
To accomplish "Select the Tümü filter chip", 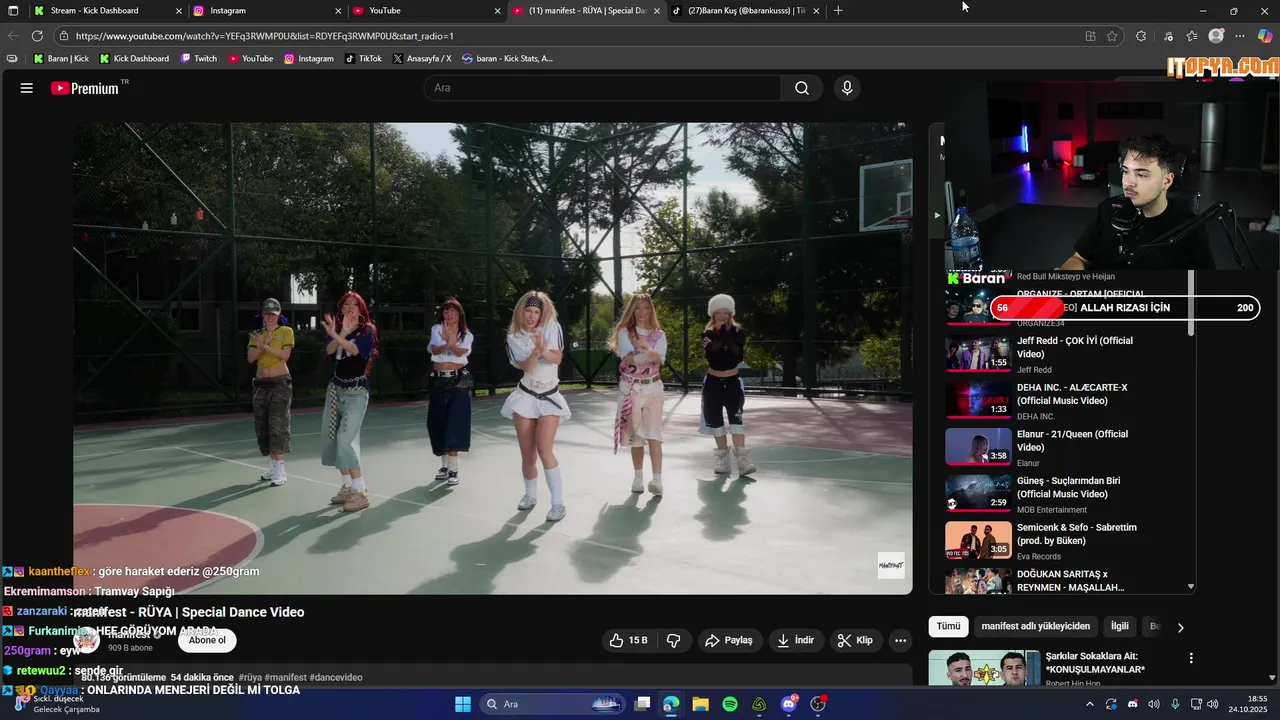I will [x=948, y=626].
